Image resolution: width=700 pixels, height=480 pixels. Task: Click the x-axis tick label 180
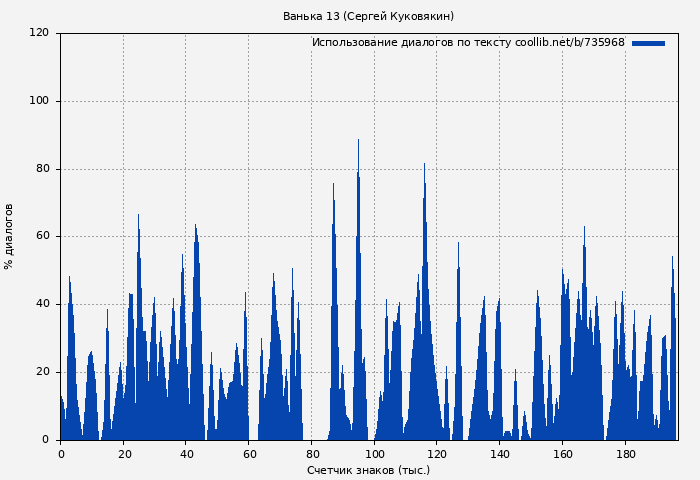tap(625, 454)
